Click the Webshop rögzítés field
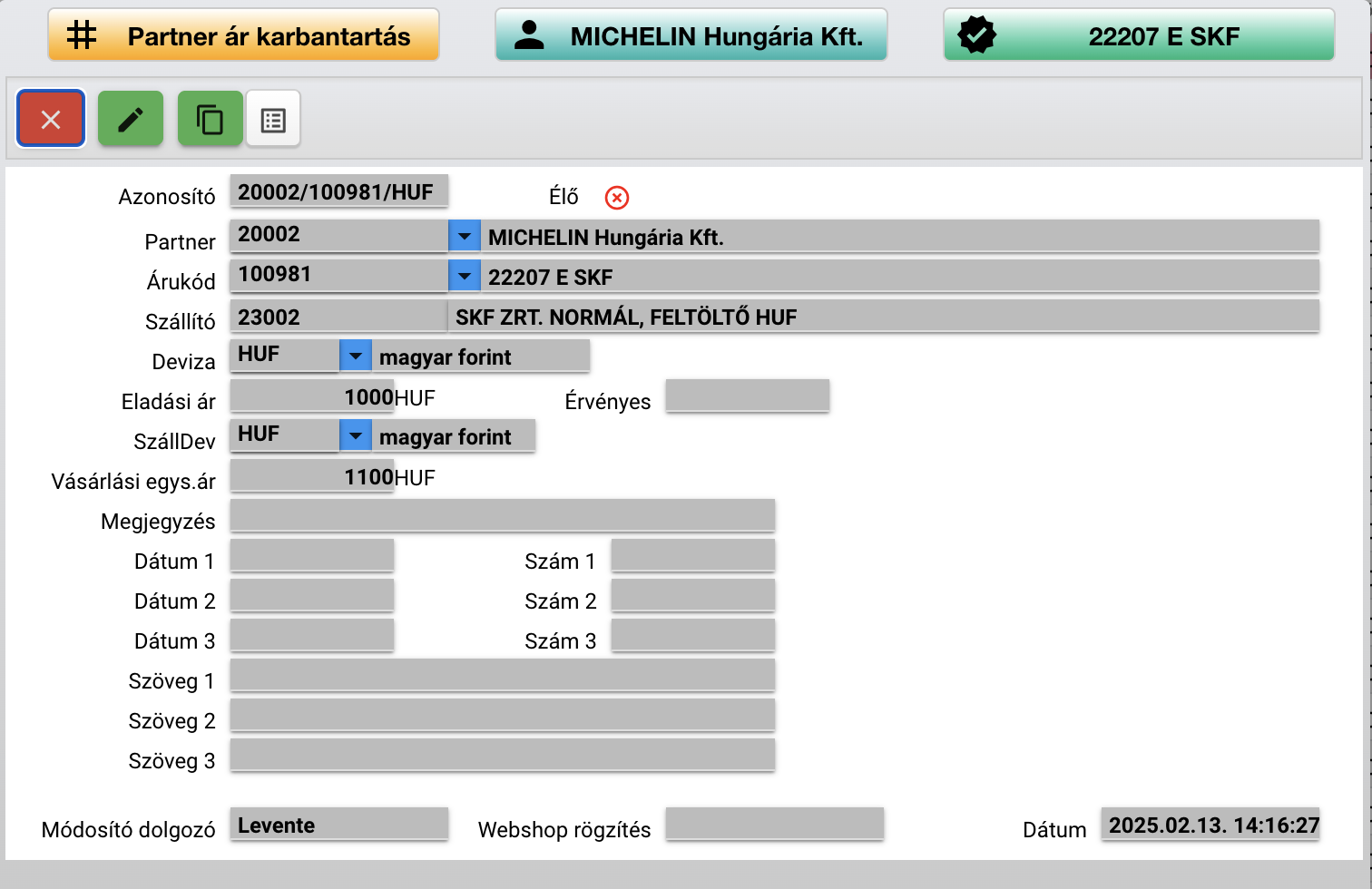This screenshot has height=889, width=1372. click(775, 824)
